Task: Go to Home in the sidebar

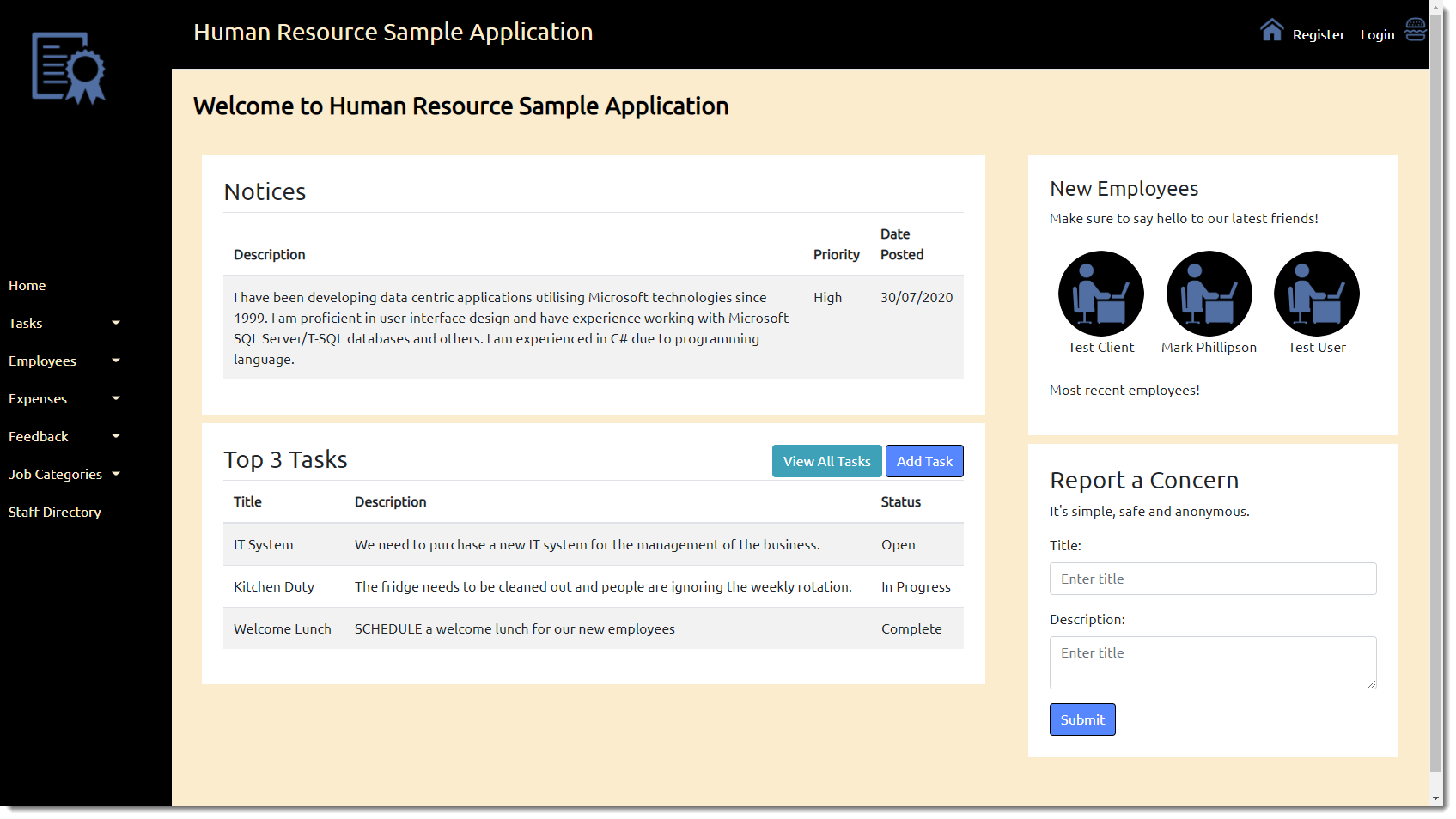Action: point(27,285)
